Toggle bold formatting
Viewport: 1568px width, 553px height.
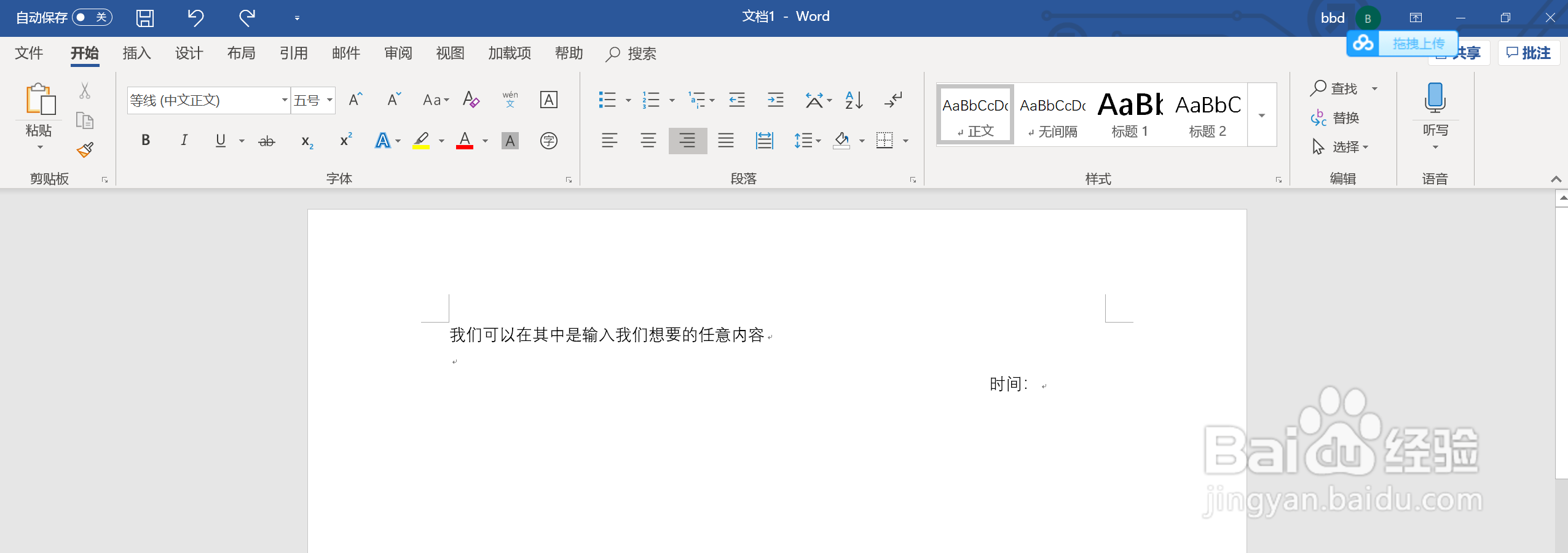coord(145,141)
